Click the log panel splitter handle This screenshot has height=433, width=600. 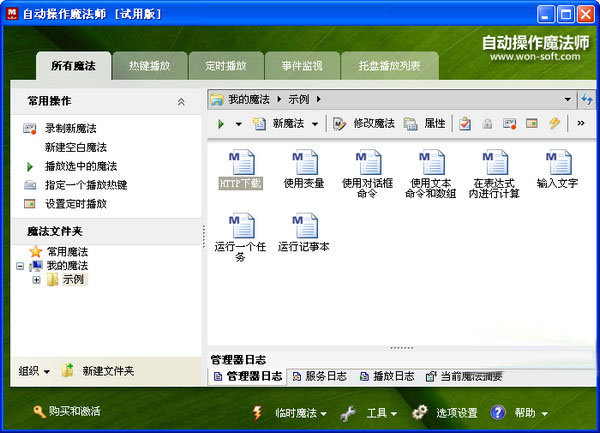pyautogui.click(x=401, y=348)
